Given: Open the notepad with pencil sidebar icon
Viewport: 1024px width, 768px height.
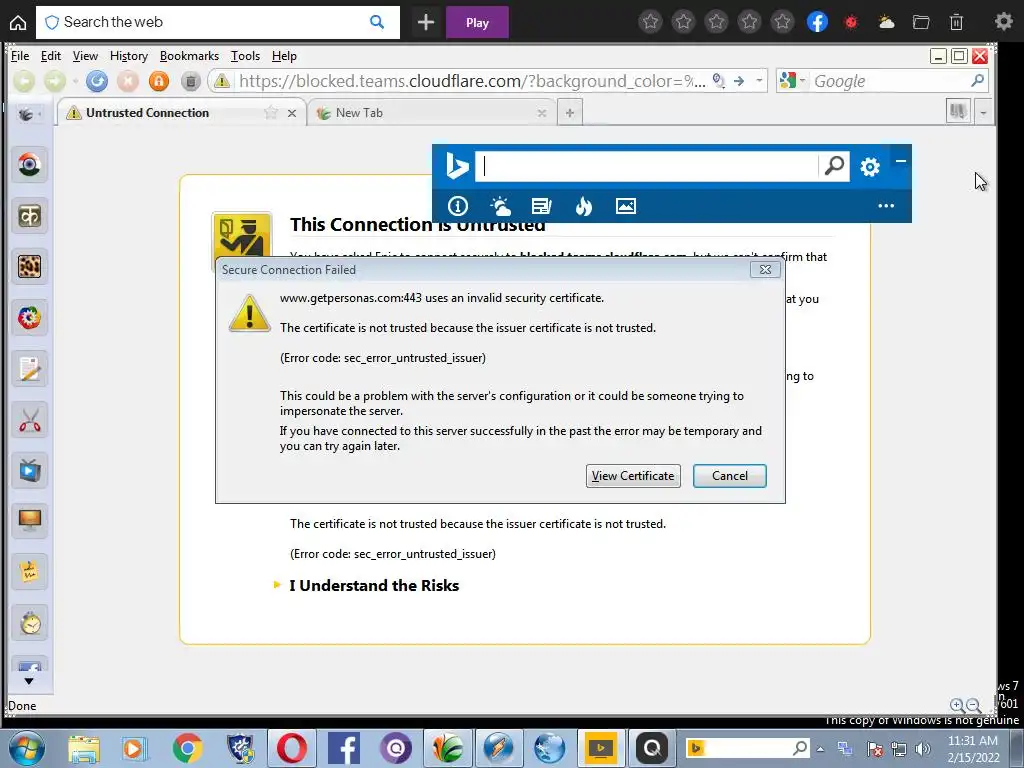Looking at the screenshot, I should [29, 369].
